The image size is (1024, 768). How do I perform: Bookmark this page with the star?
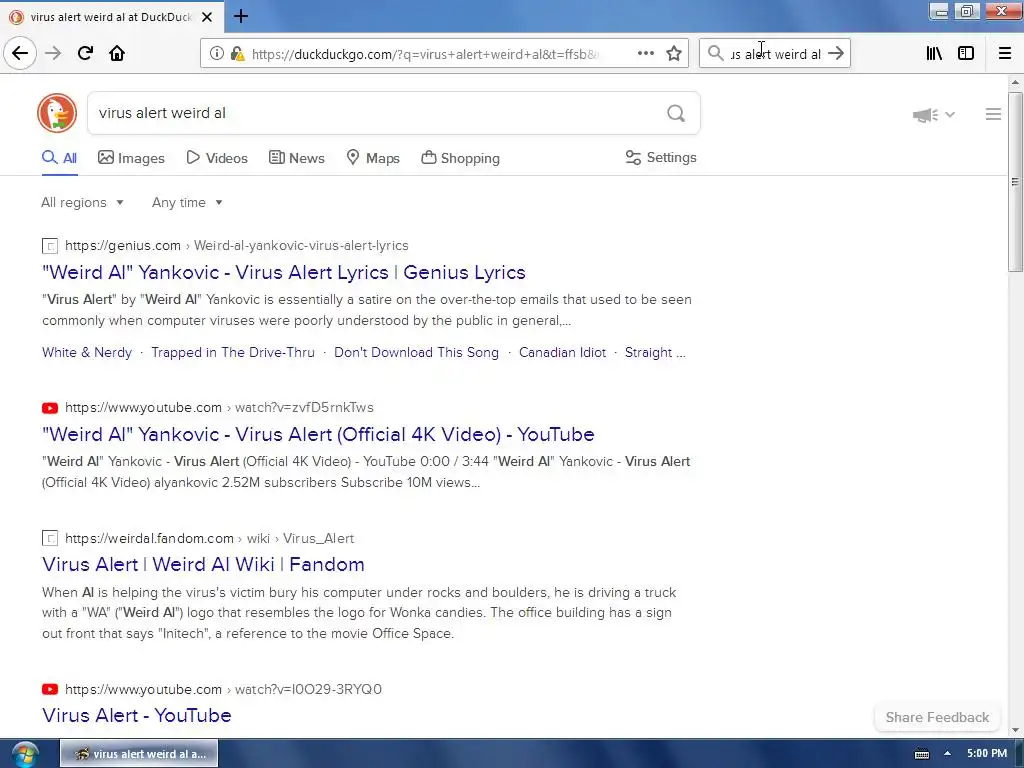pos(674,53)
